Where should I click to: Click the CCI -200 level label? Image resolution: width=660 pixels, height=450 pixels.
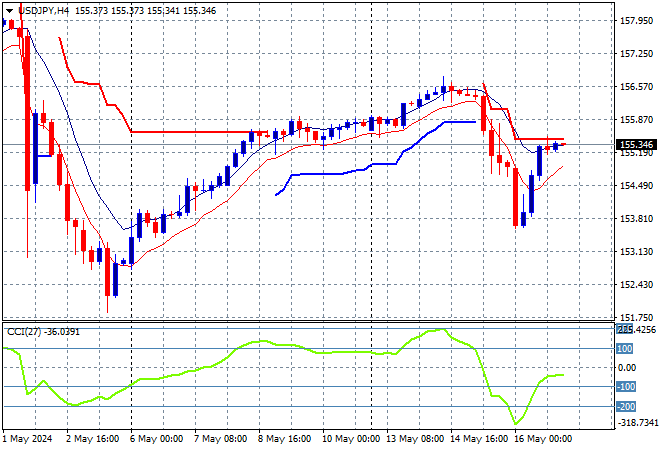[x=626, y=407]
